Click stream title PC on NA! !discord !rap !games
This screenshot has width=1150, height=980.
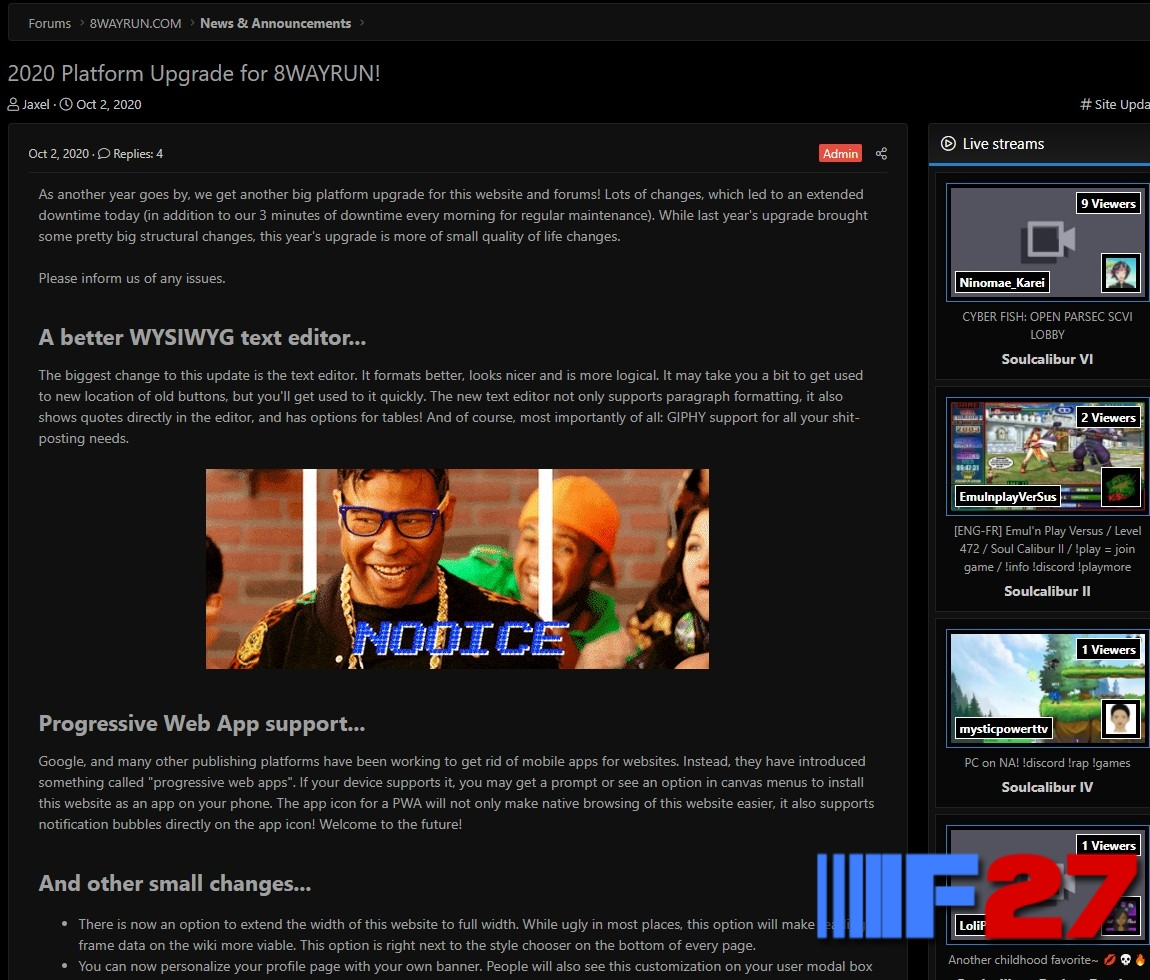coord(1047,763)
